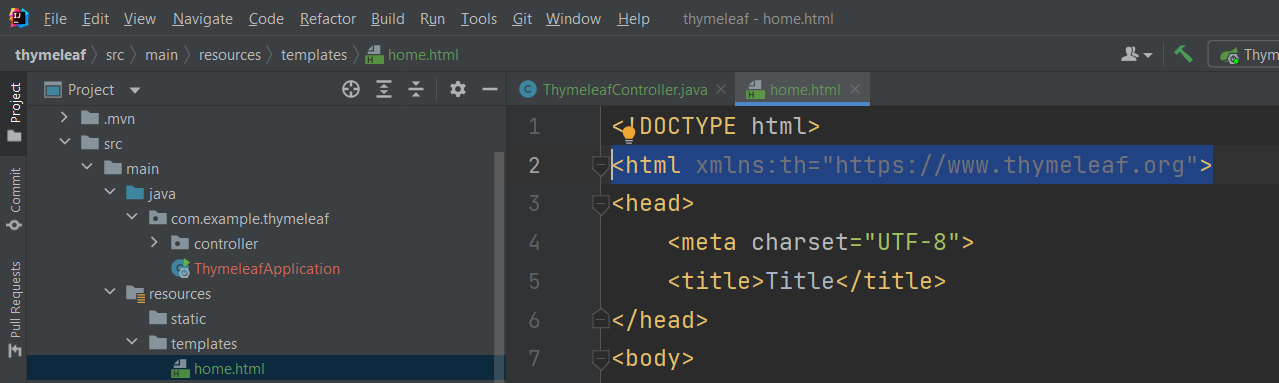Open Project panel gear options
Image resolution: width=1279 pixels, height=383 pixels.
[458, 89]
